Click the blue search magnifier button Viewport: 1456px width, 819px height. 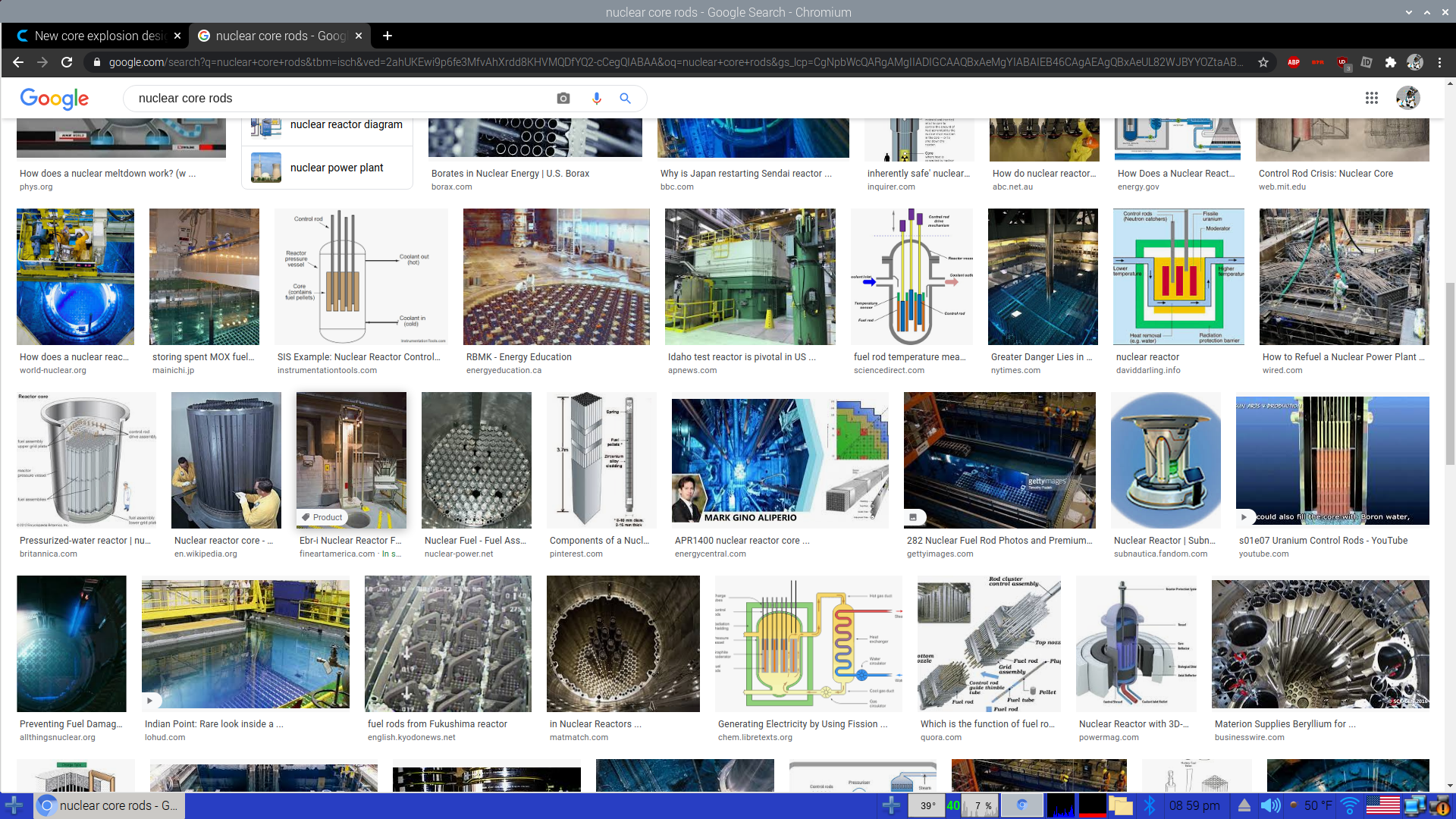(x=626, y=99)
